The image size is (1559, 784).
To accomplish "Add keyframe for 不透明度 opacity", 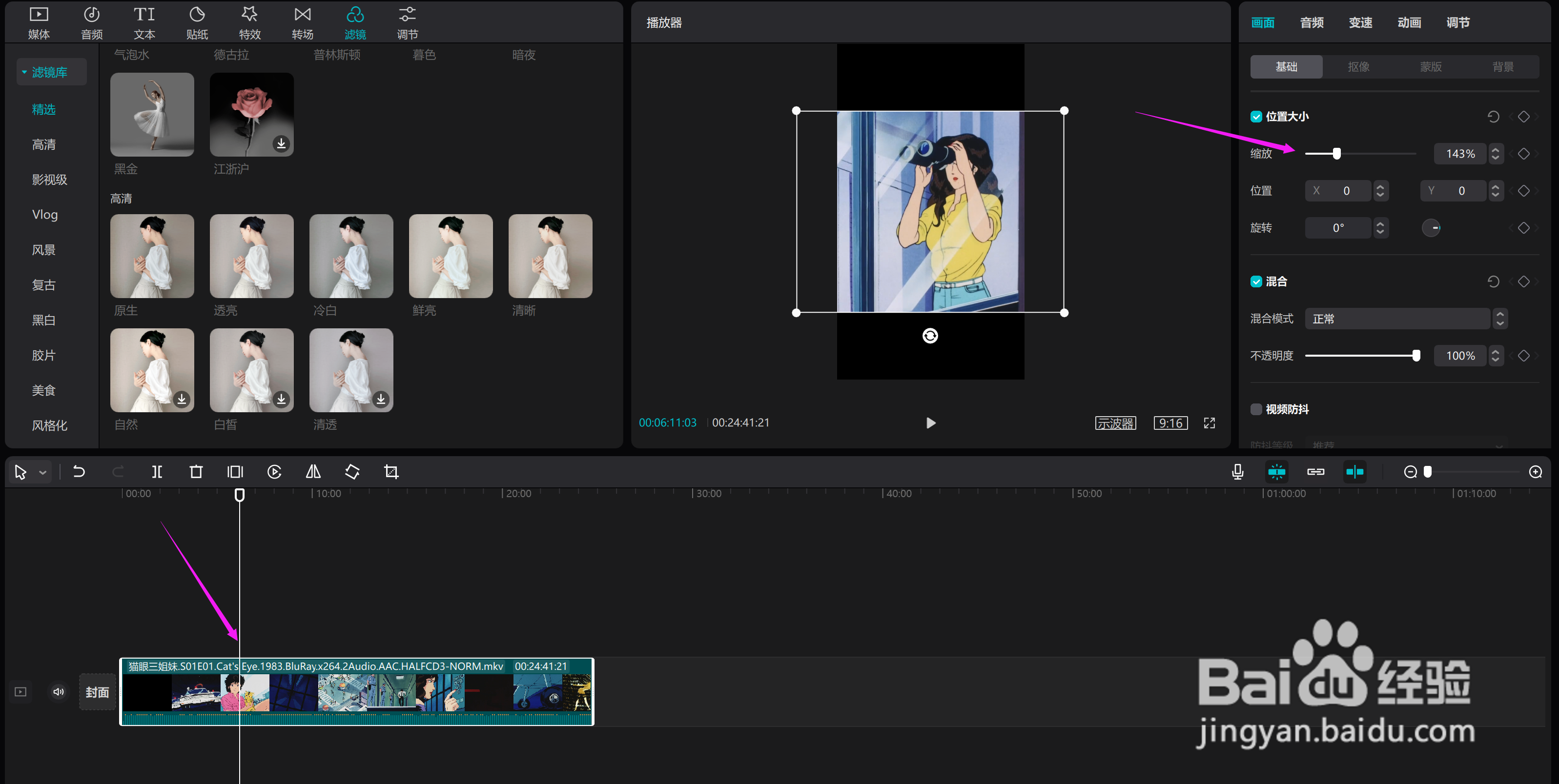I will click(x=1524, y=356).
